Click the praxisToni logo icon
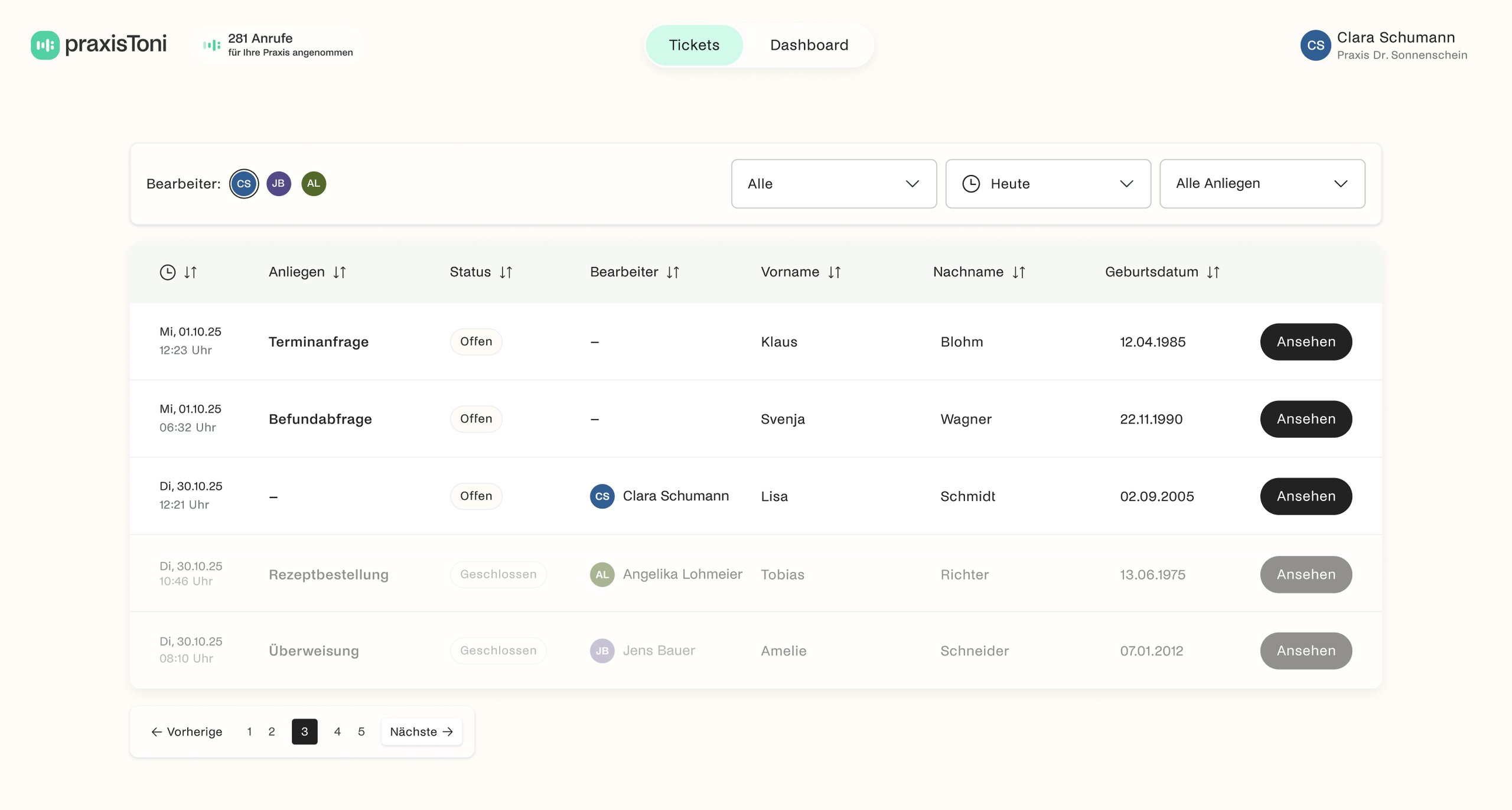1512x810 pixels. click(x=45, y=45)
